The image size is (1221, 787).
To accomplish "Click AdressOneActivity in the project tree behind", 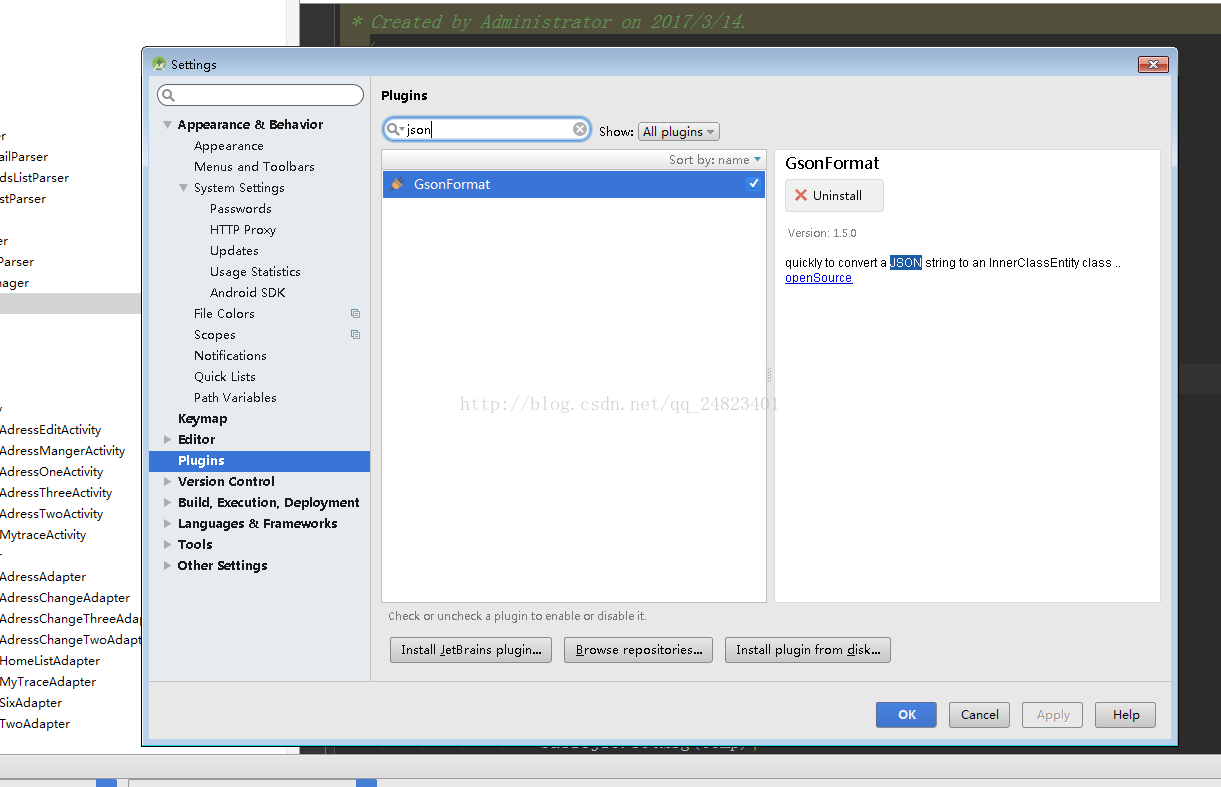I will click(51, 472).
